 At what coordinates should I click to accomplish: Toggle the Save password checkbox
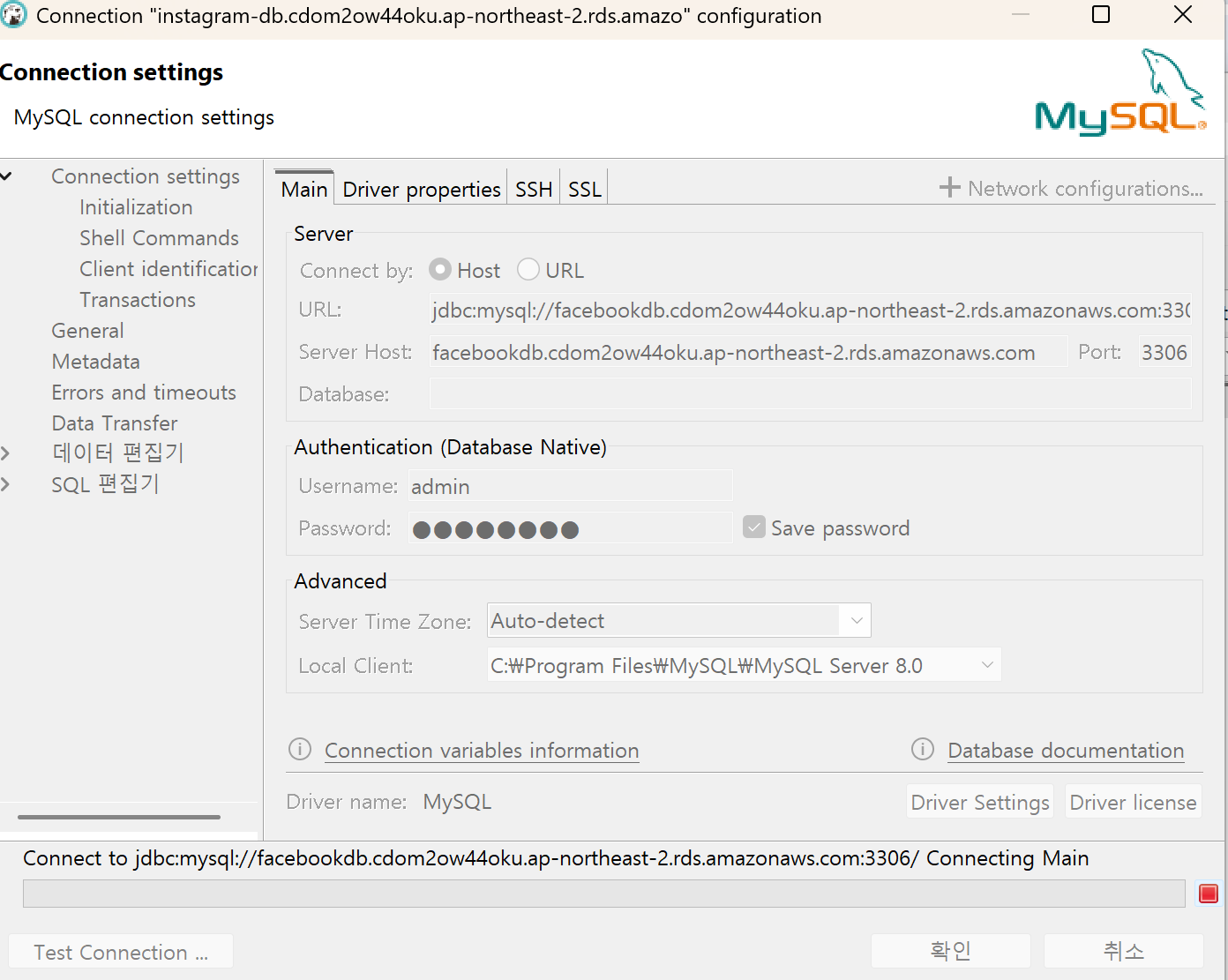pos(754,527)
